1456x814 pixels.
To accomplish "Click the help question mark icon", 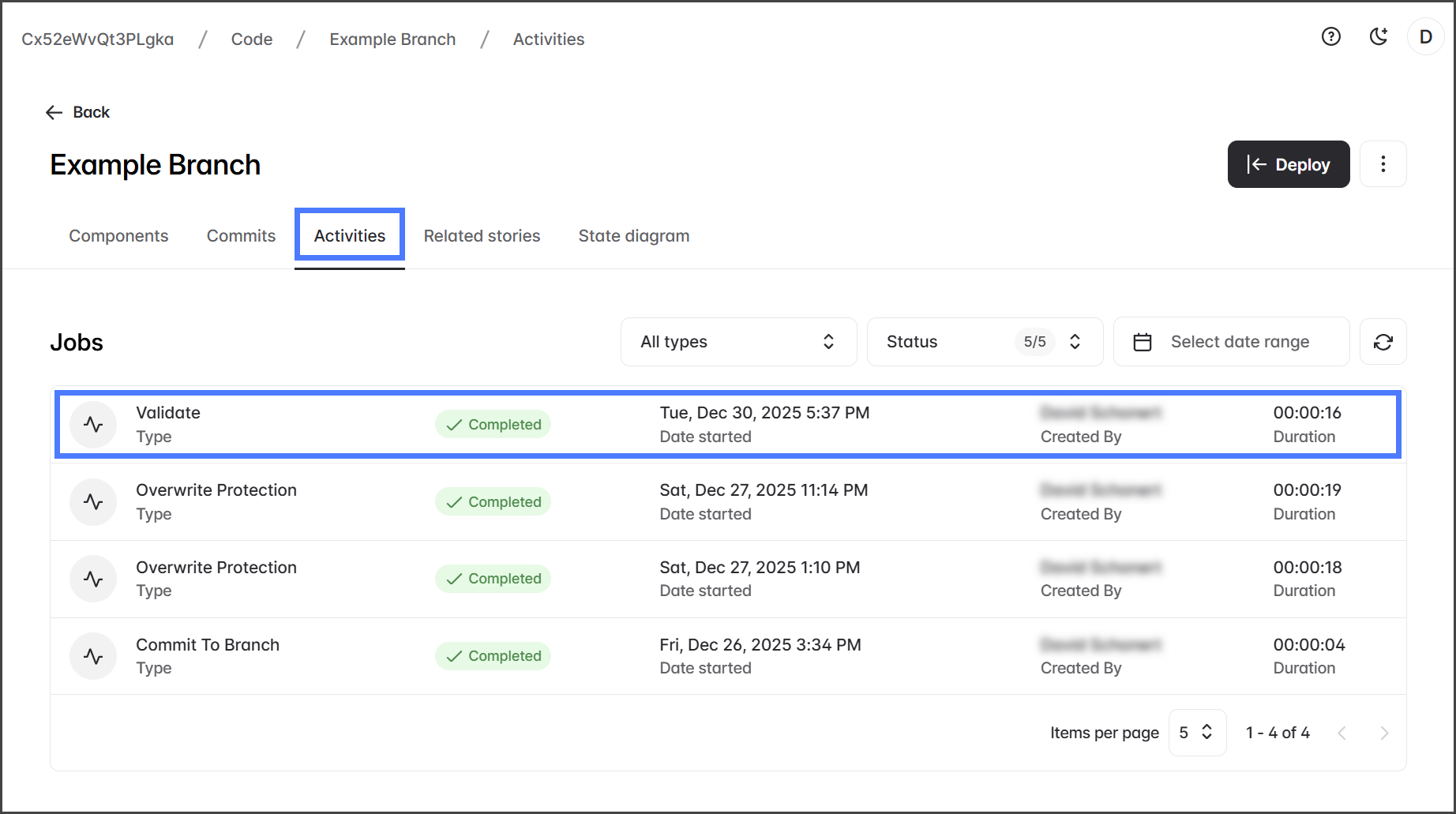I will tap(1331, 36).
